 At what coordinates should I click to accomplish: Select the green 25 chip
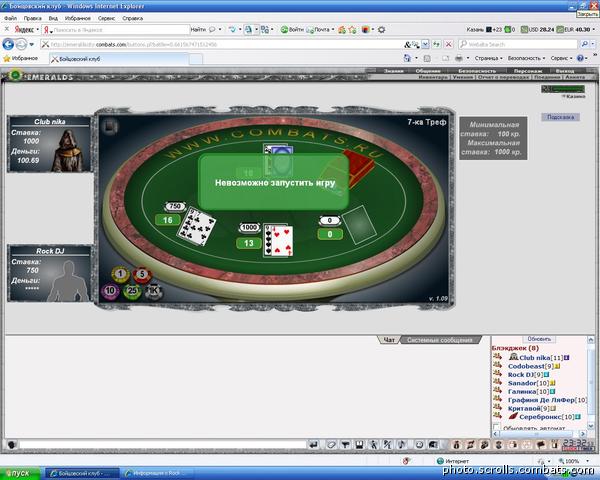coord(132,291)
